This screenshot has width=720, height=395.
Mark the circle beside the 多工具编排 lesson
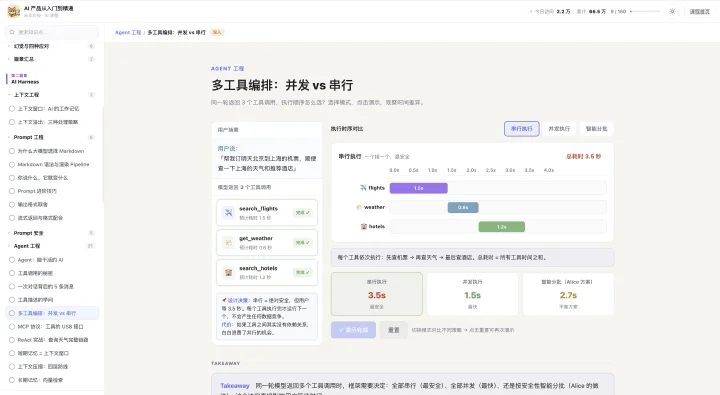pyautogui.click(x=12, y=313)
